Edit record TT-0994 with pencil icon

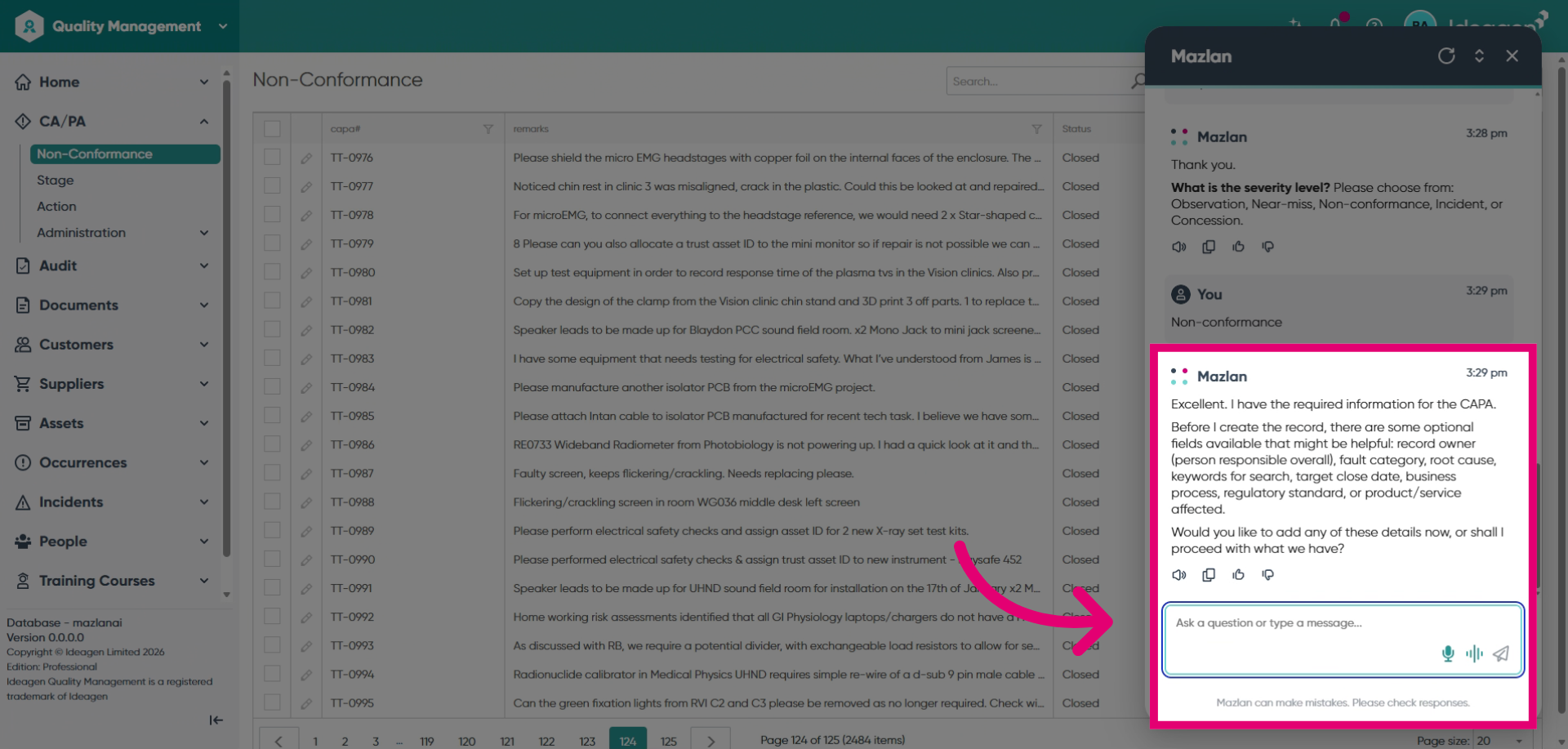point(306,675)
